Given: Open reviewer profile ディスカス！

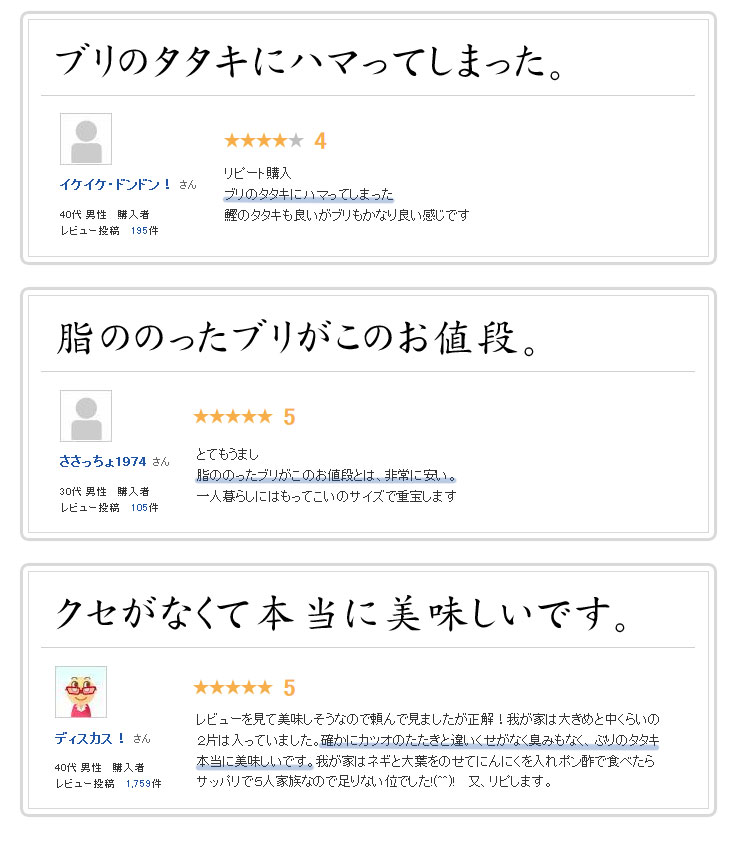Looking at the screenshot, I should 90,738.
